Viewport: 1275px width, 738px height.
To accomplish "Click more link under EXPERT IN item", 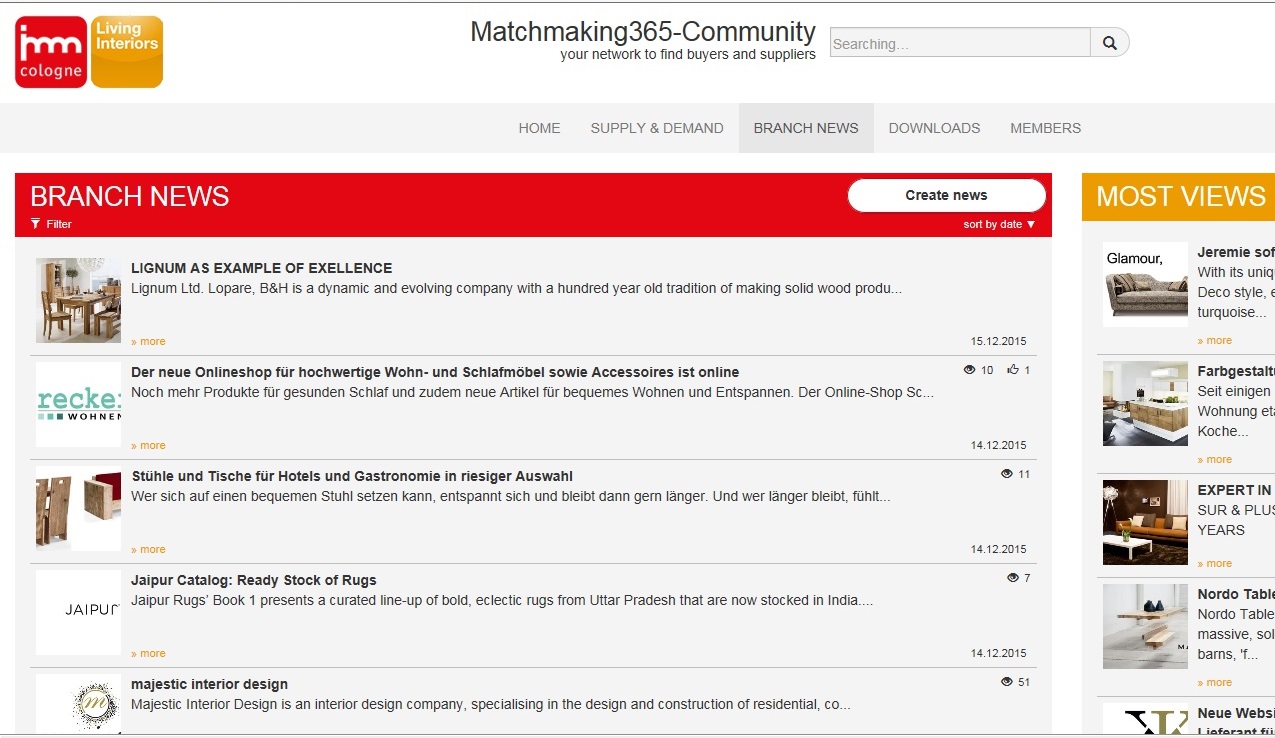I will tap(1215, 563).
